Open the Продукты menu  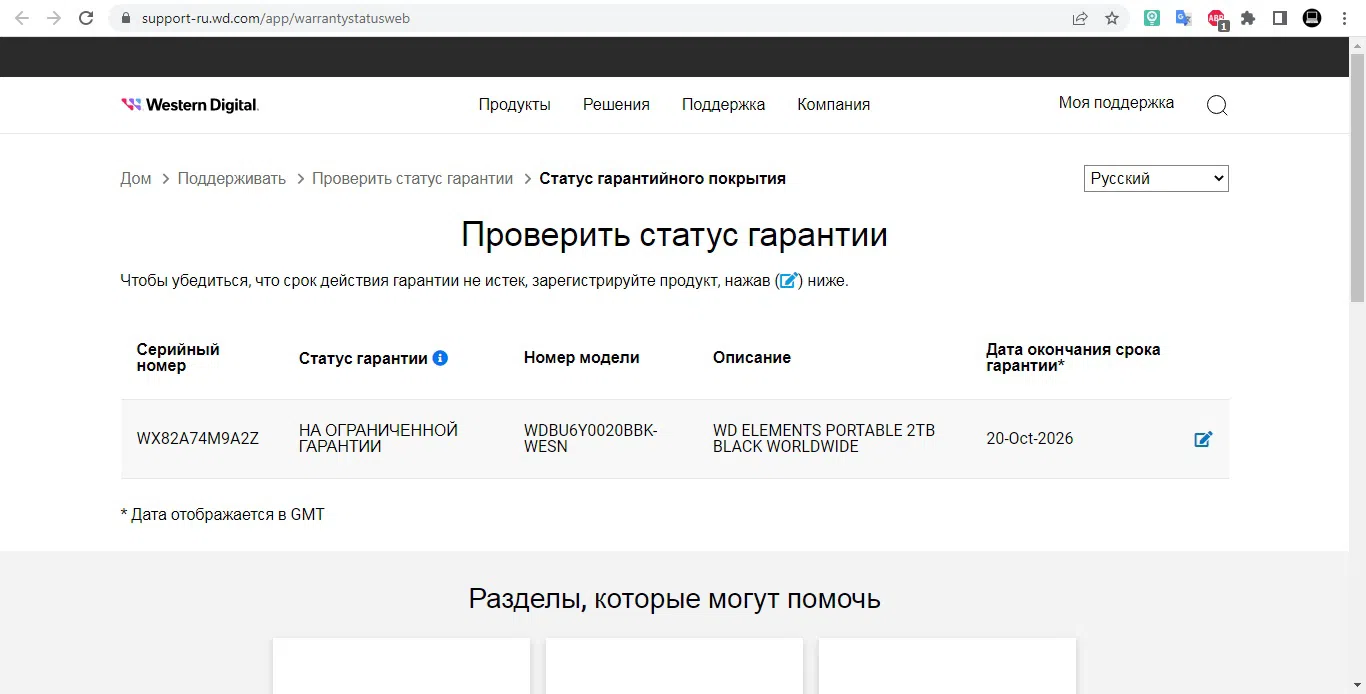click(514, 104)
